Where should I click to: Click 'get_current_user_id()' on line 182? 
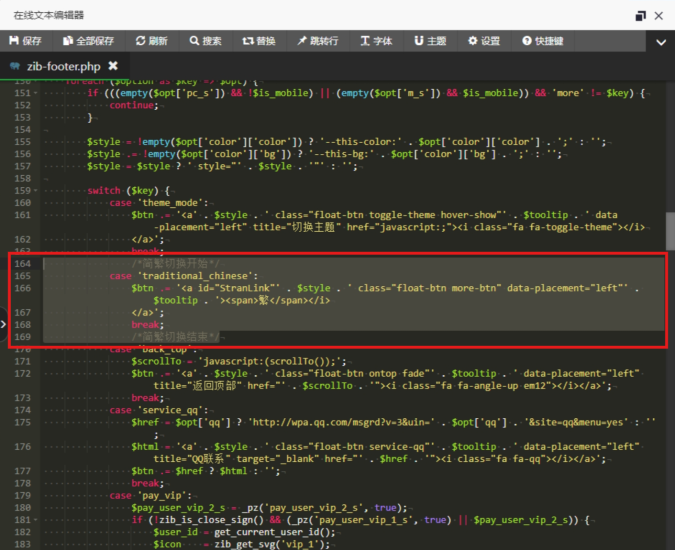click(273, 532)
